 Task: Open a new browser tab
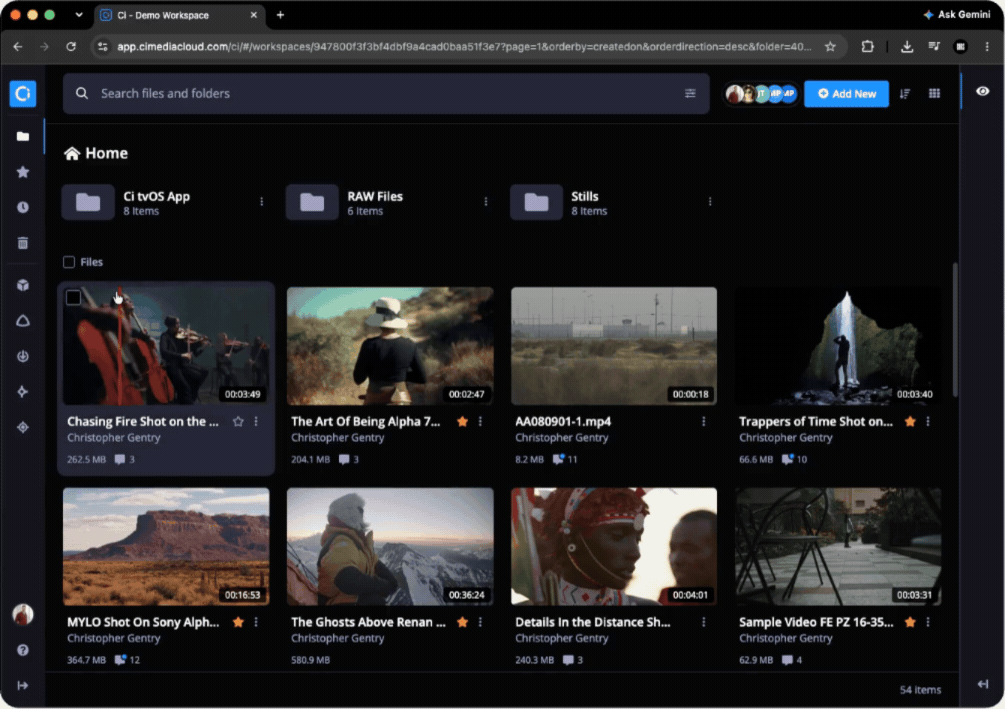click(x=280, y=15)
